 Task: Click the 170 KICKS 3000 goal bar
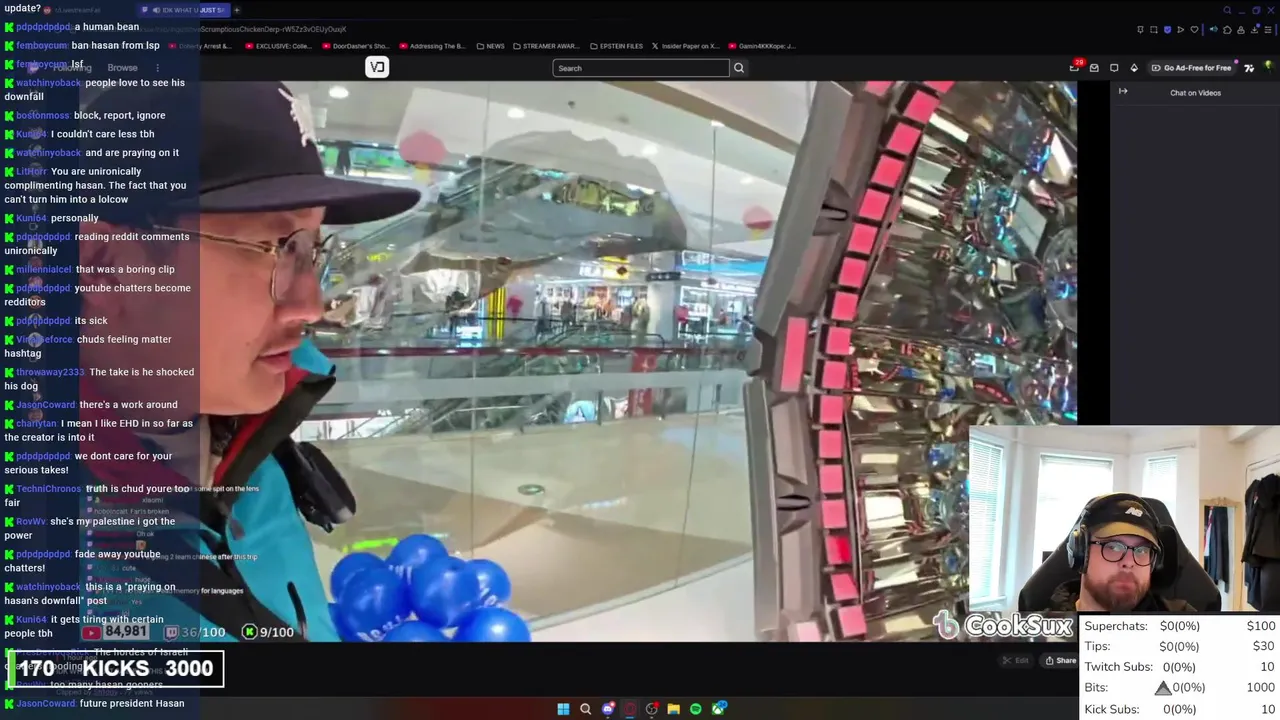click(116, 669)
